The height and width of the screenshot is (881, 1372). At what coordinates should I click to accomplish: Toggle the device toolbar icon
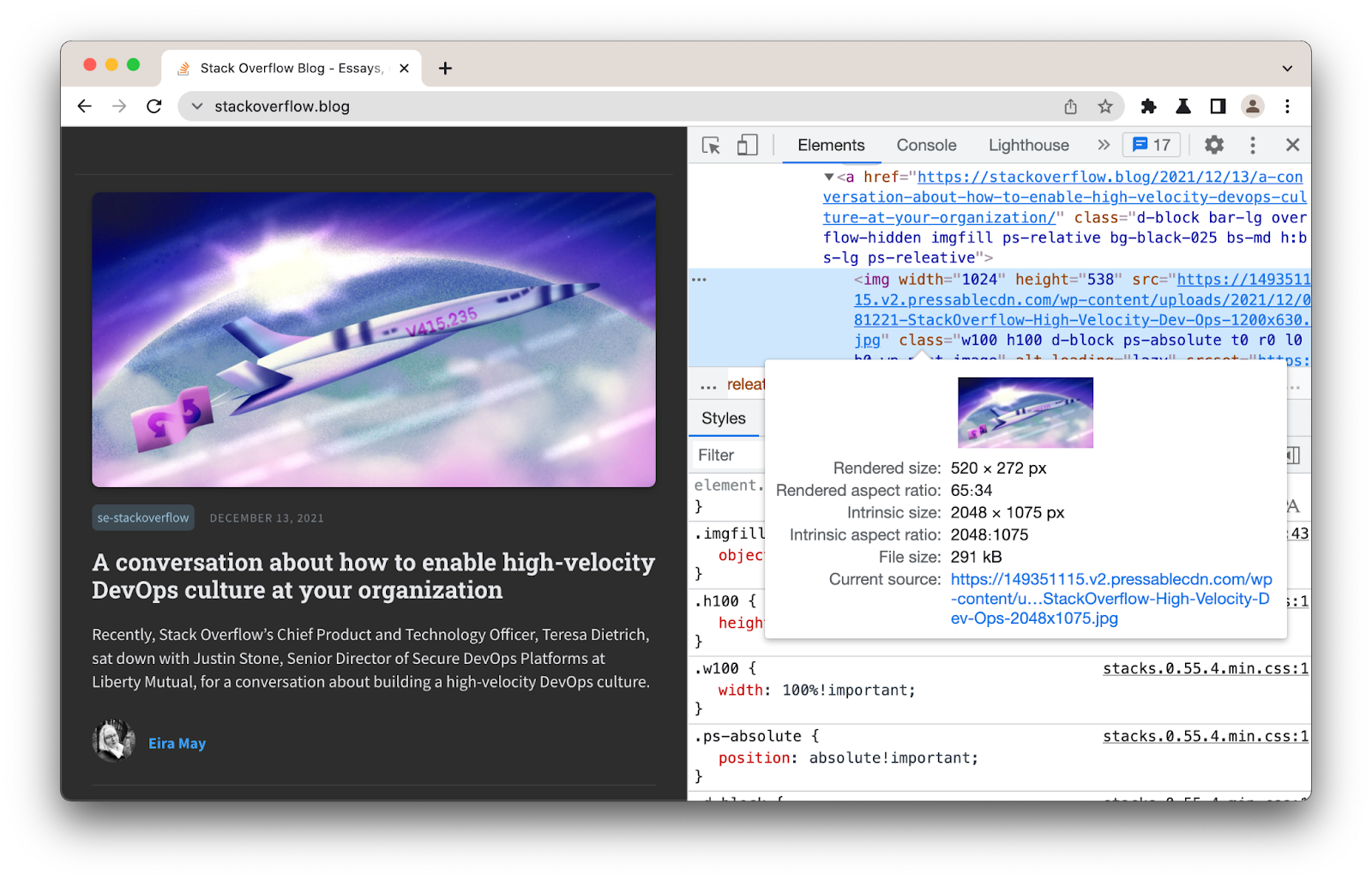click(748, 145)
